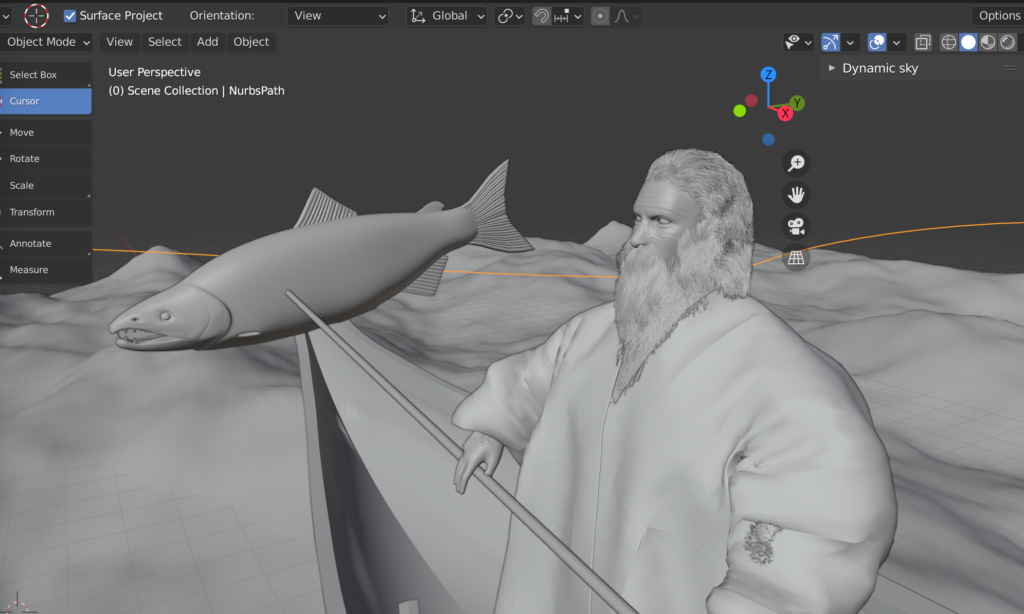Click the hand pan view icon
Image resolution: width=1024 pixels, height=614 pixels.
click(796, 195)
